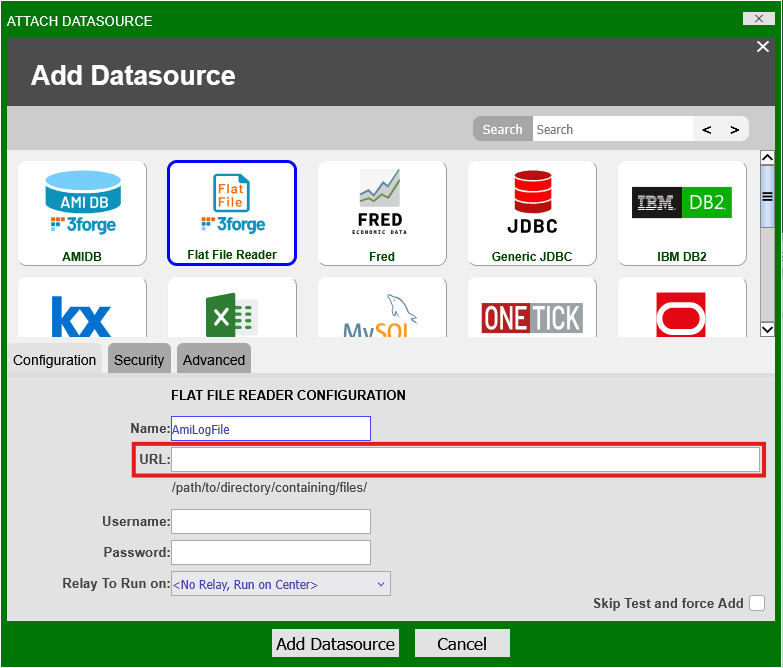Select the Excel spreadsheet datasource icon
This screenshot has height=668, width=783.
pyautogui.click(x=232, y=312)
